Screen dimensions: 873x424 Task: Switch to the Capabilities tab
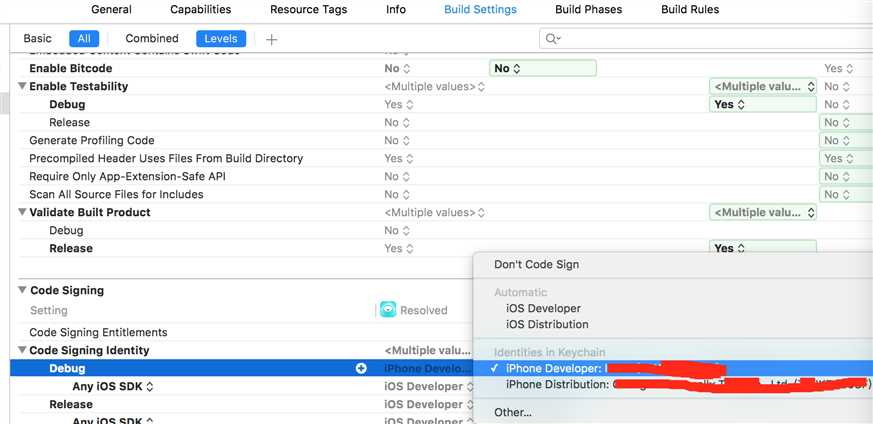coord(200,10)
